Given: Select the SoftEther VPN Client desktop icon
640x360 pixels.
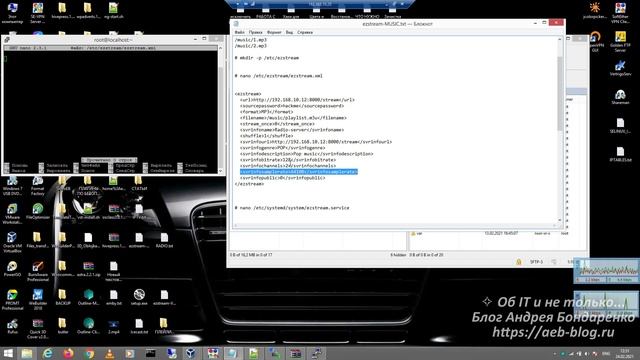Looking at the screenshot, I should [620, 13].
